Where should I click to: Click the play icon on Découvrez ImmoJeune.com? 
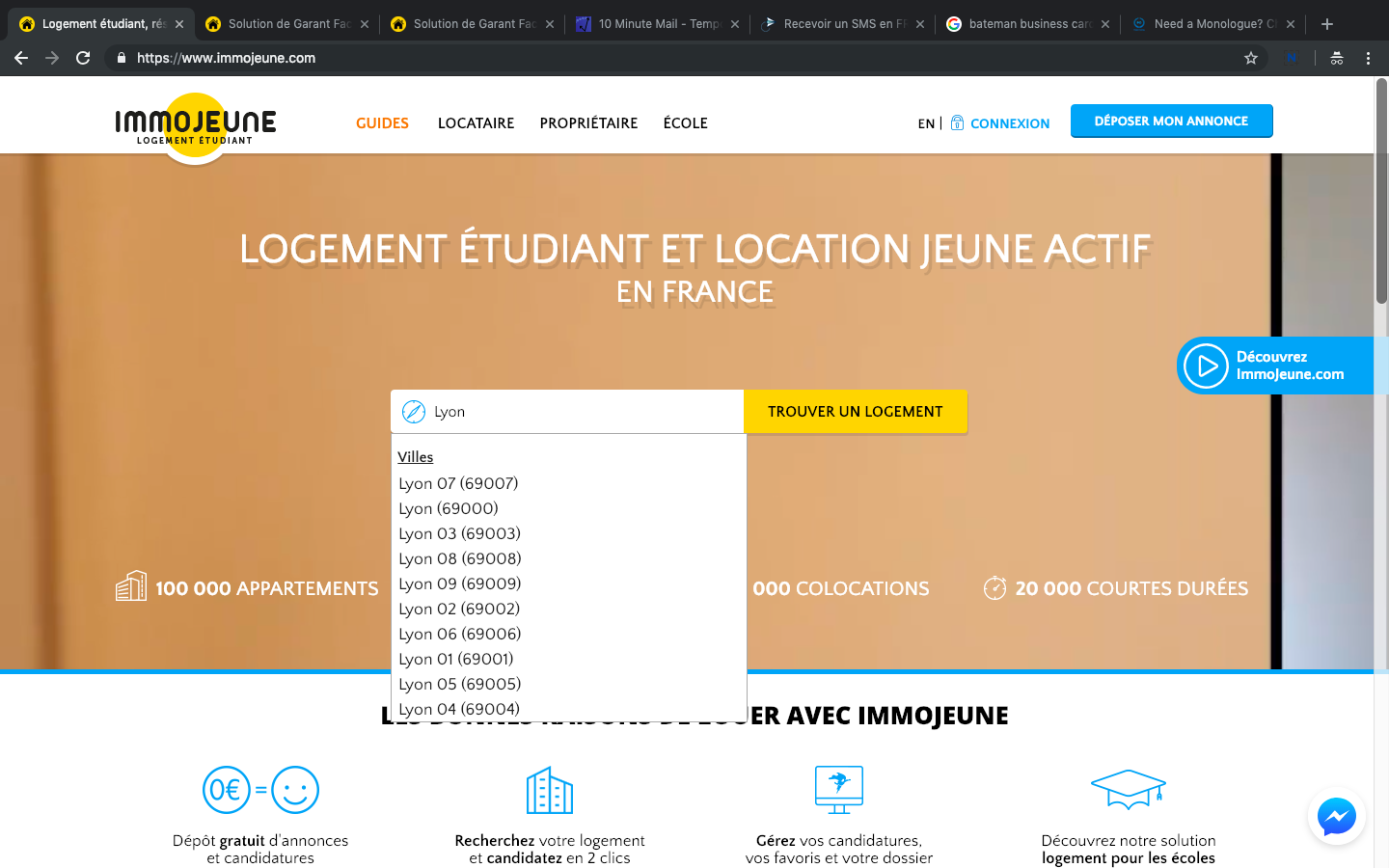tap(1206, 366)
